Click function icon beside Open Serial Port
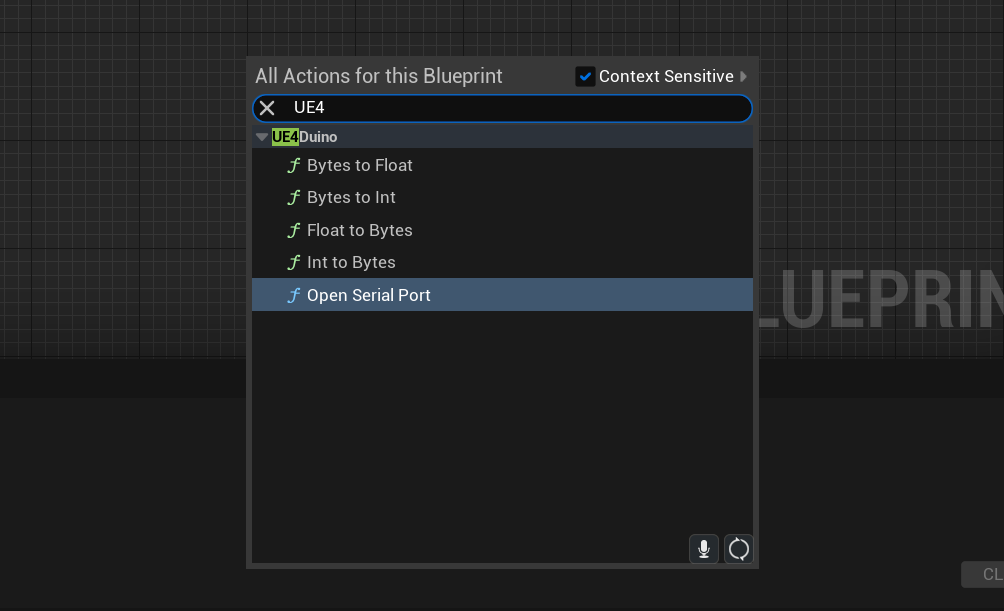Viewport: 1004px width, 611px height. (293, 295)
